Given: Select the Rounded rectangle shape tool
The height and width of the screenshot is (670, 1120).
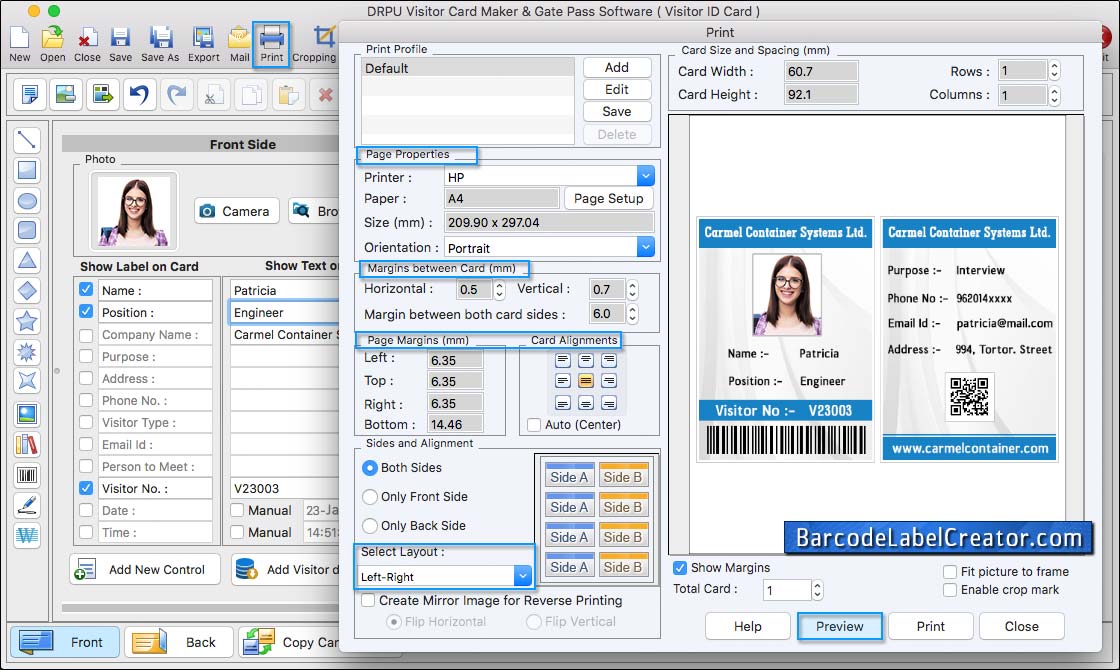Looking at the screenshot, I should (x=26, y=230).
